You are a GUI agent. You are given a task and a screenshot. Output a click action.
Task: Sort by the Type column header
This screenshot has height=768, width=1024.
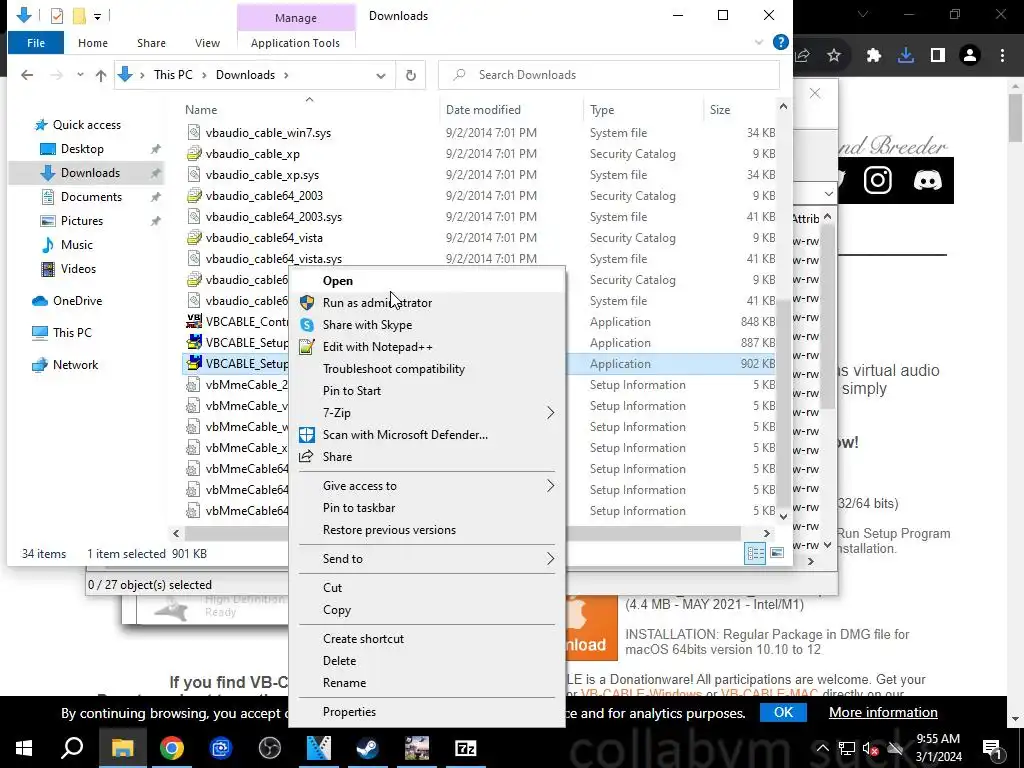pos(602,110)
